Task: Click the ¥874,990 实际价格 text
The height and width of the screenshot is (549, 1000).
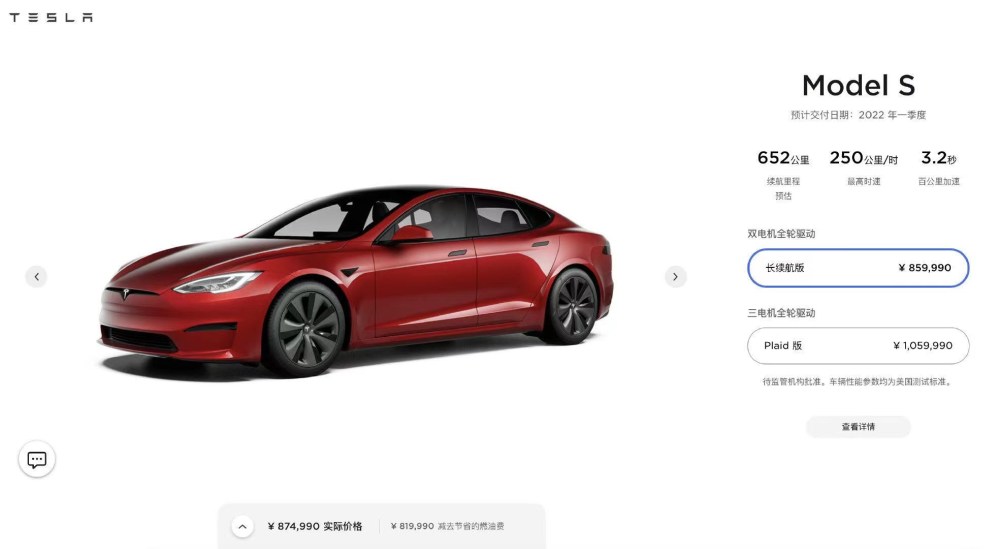Action: [x=315, y=527]
